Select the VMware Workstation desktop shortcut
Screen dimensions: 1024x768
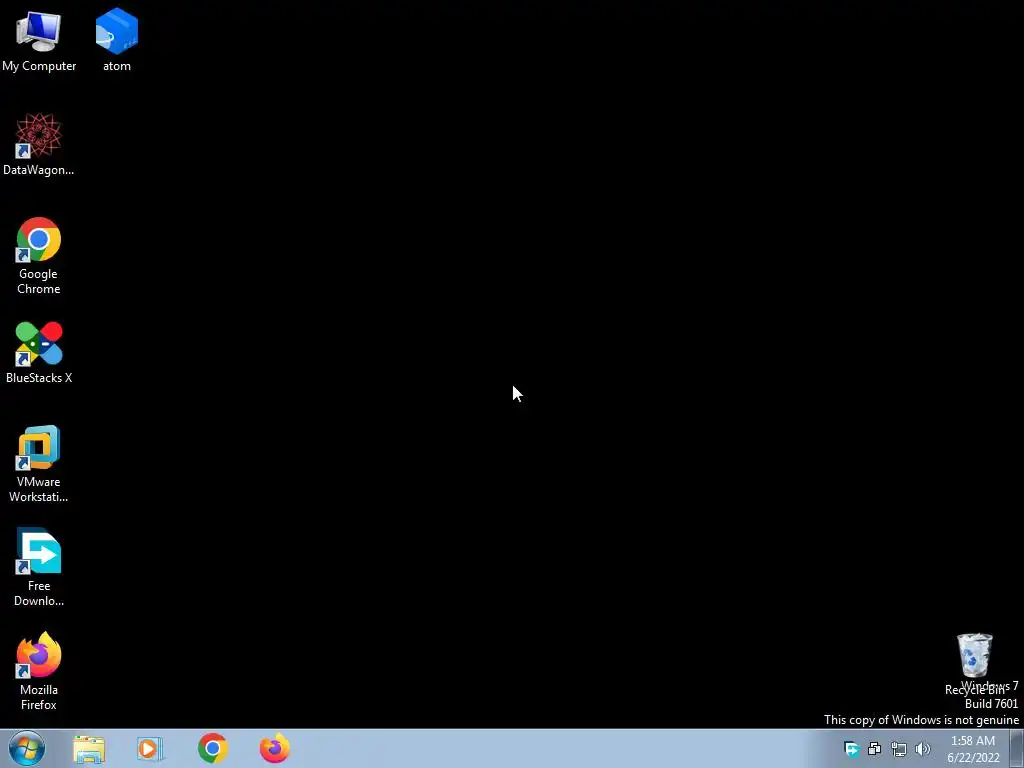[x=39, y=464]
